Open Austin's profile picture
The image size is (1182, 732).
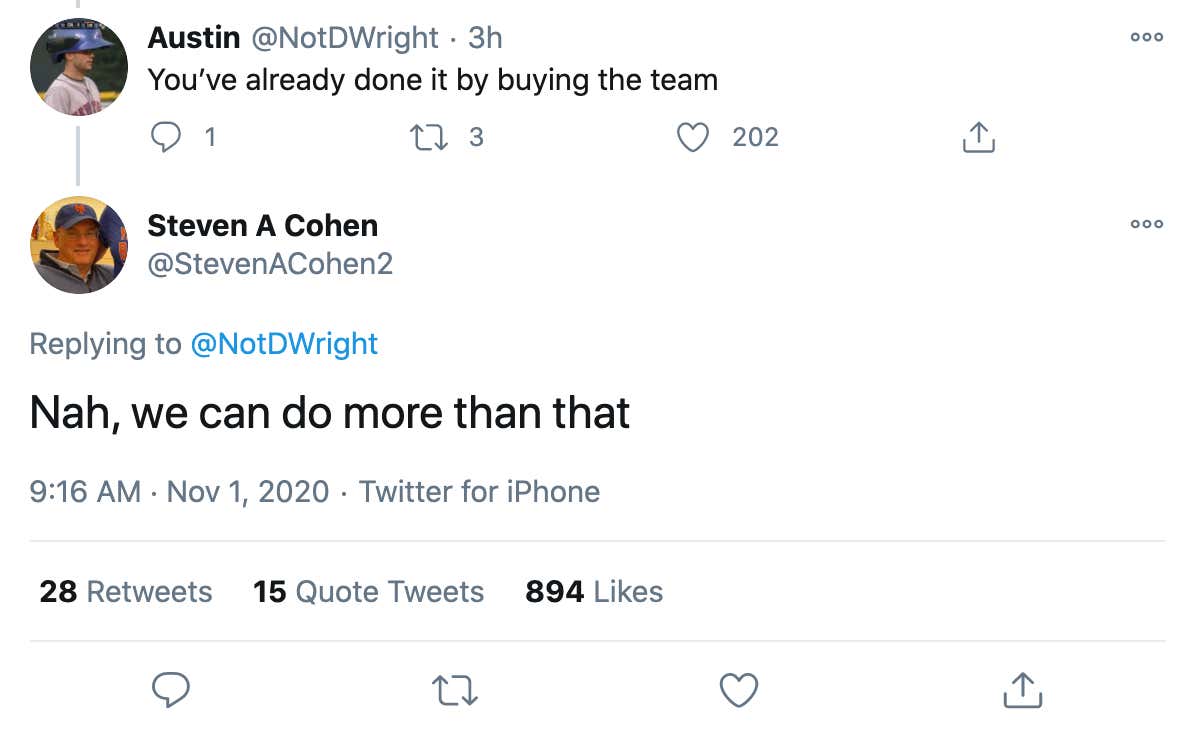[x=79, y=67]
